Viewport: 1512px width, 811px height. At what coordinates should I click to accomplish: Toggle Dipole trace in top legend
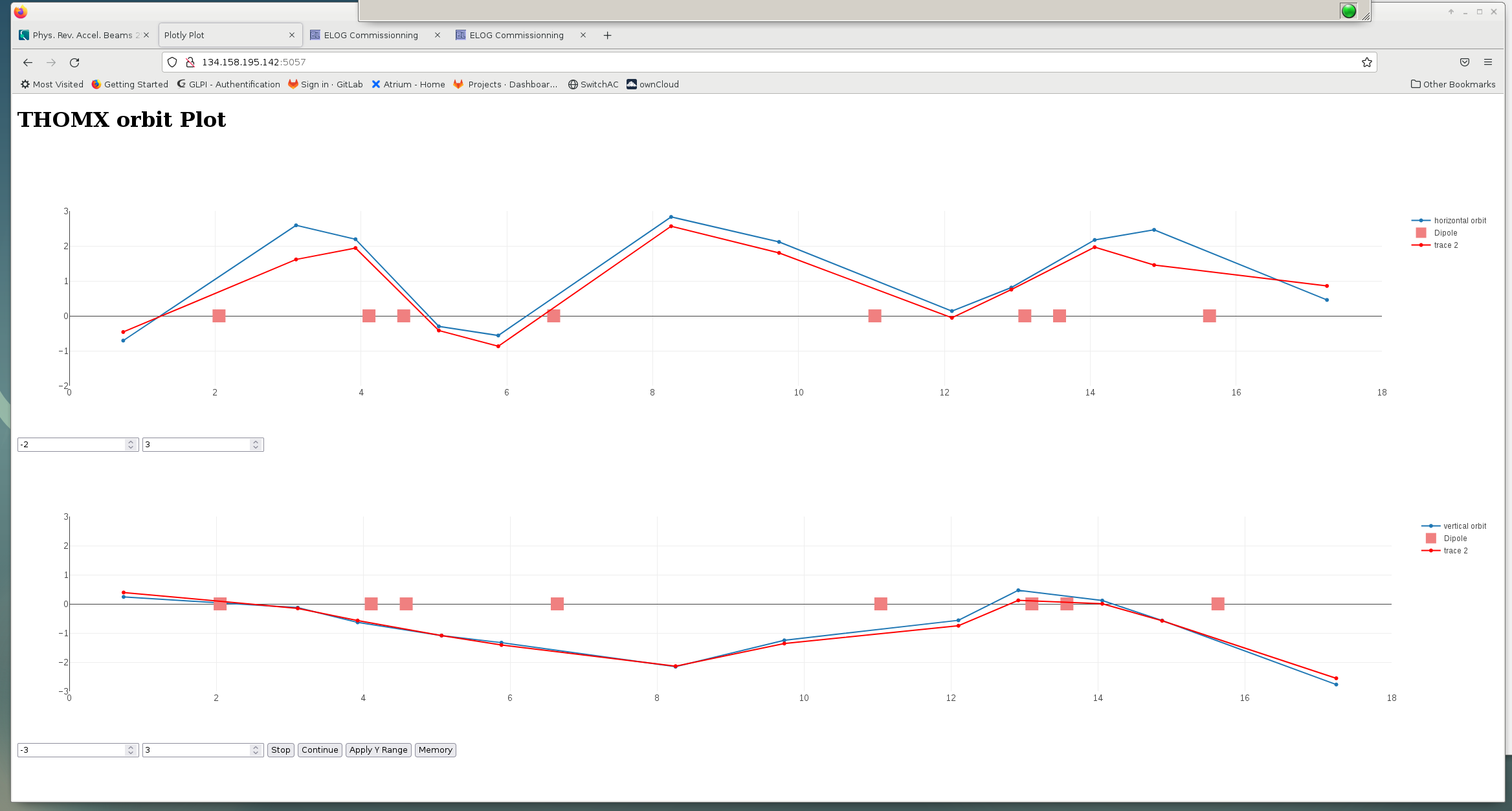[1445, 233]
